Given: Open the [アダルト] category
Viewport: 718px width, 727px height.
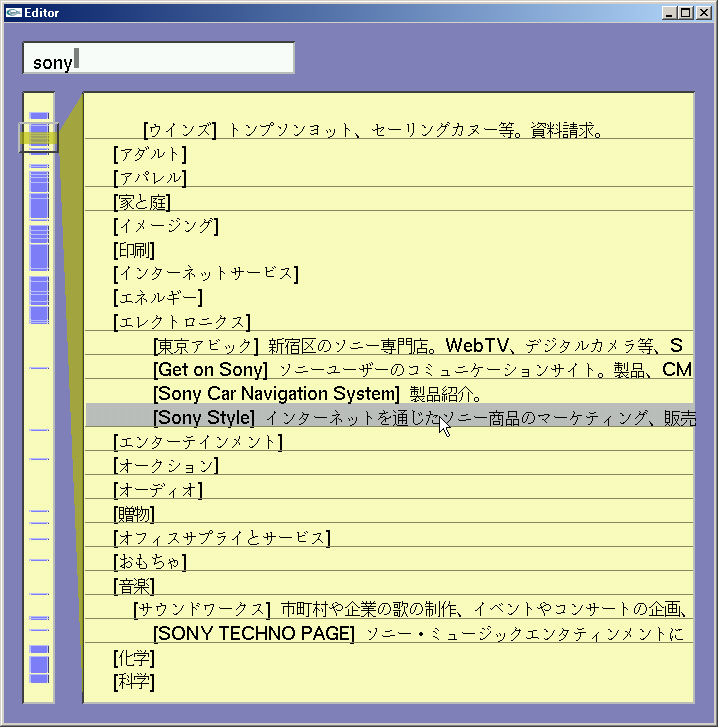Looking at the screenshot, I should click(150, 154).
